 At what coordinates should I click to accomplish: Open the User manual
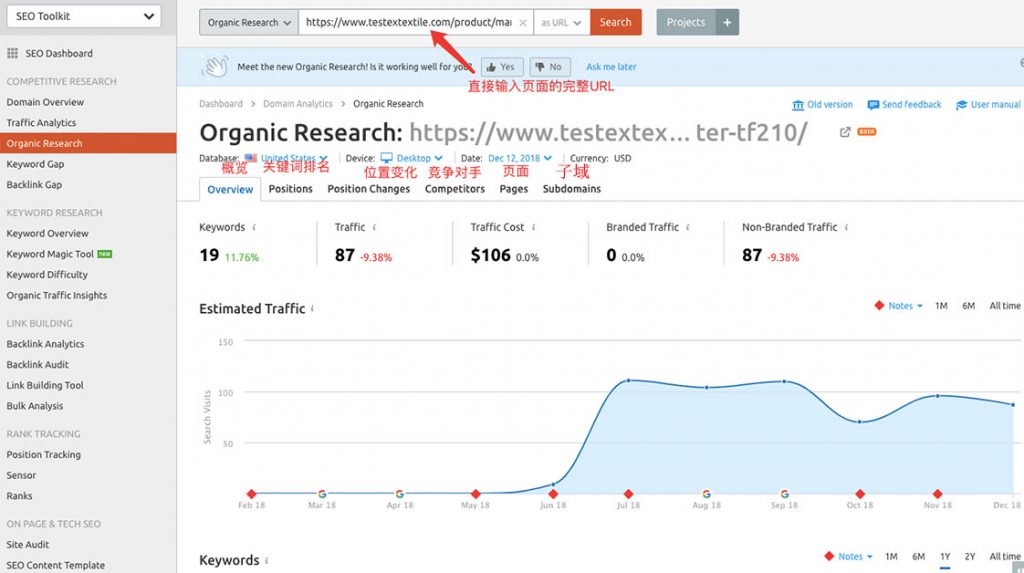coord(988,105)
